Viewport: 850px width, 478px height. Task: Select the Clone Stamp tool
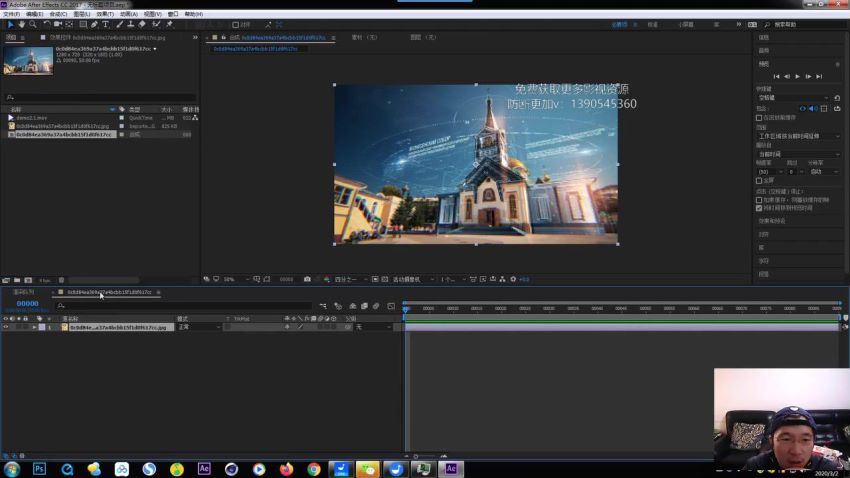point(131,24)
